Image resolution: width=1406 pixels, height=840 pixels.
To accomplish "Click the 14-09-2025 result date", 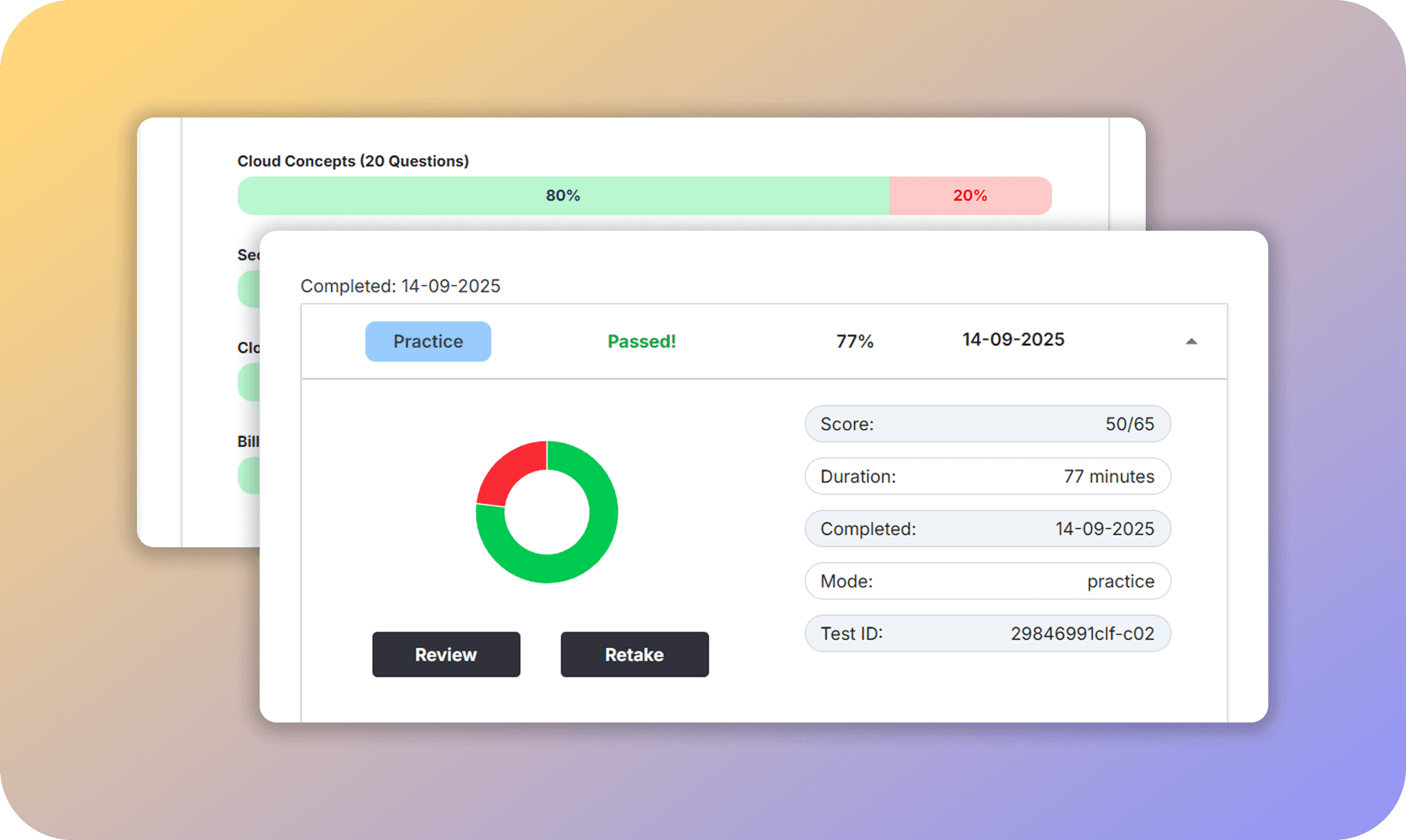I will click(x=1012, y=340).
